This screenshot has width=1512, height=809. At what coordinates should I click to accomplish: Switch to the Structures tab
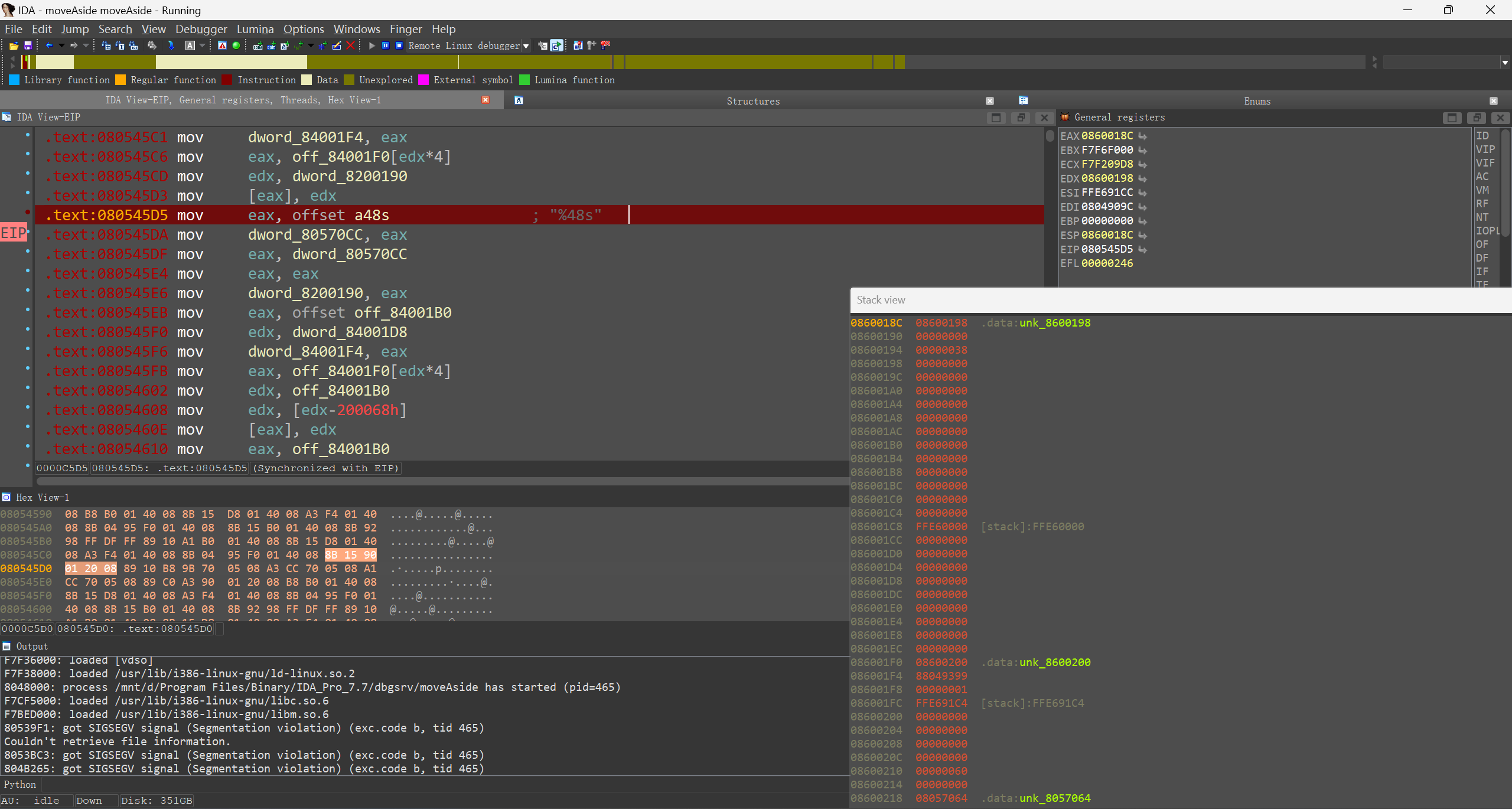coord(752,101)
